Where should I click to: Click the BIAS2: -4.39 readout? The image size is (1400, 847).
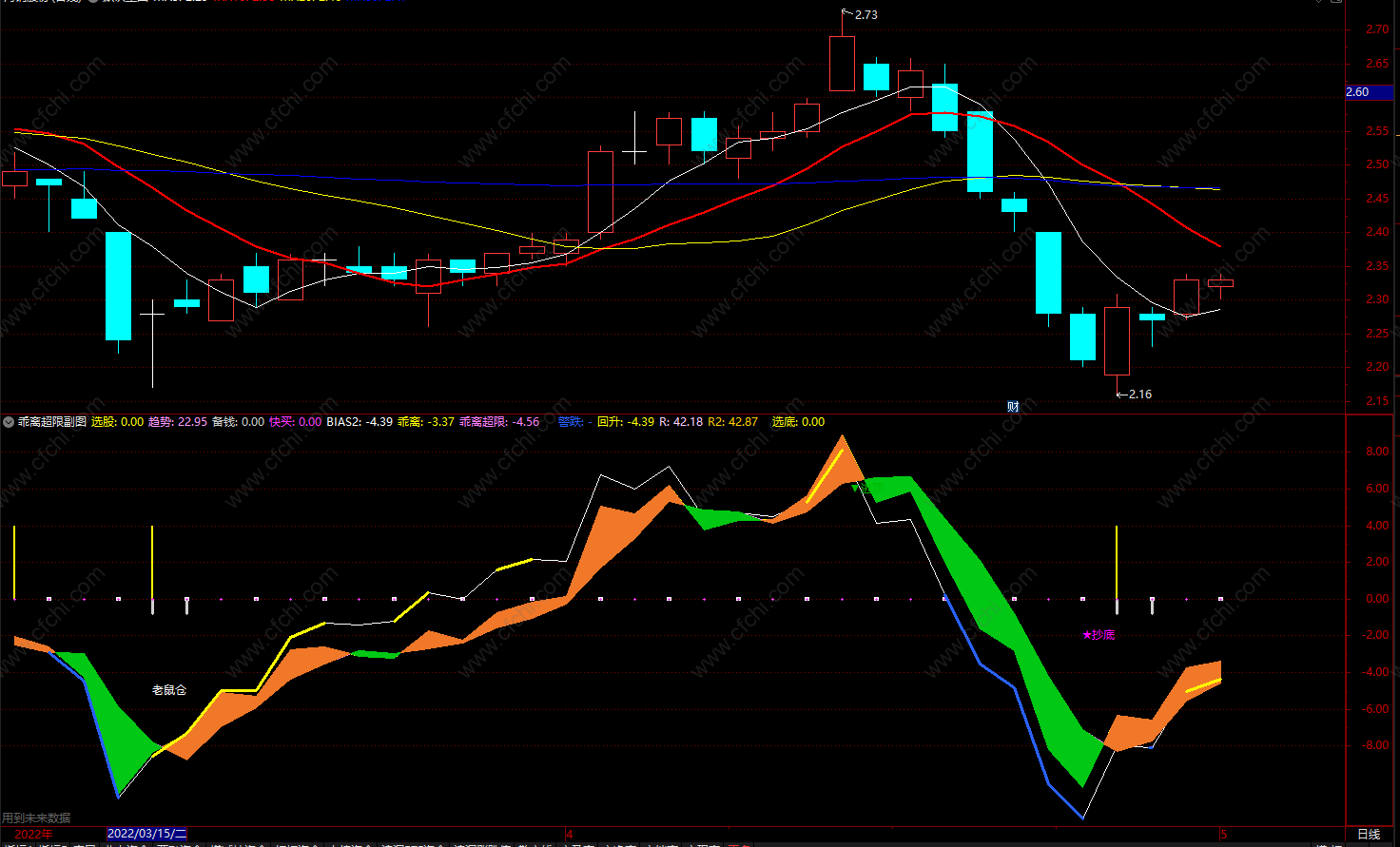click(x=360, y=422)
